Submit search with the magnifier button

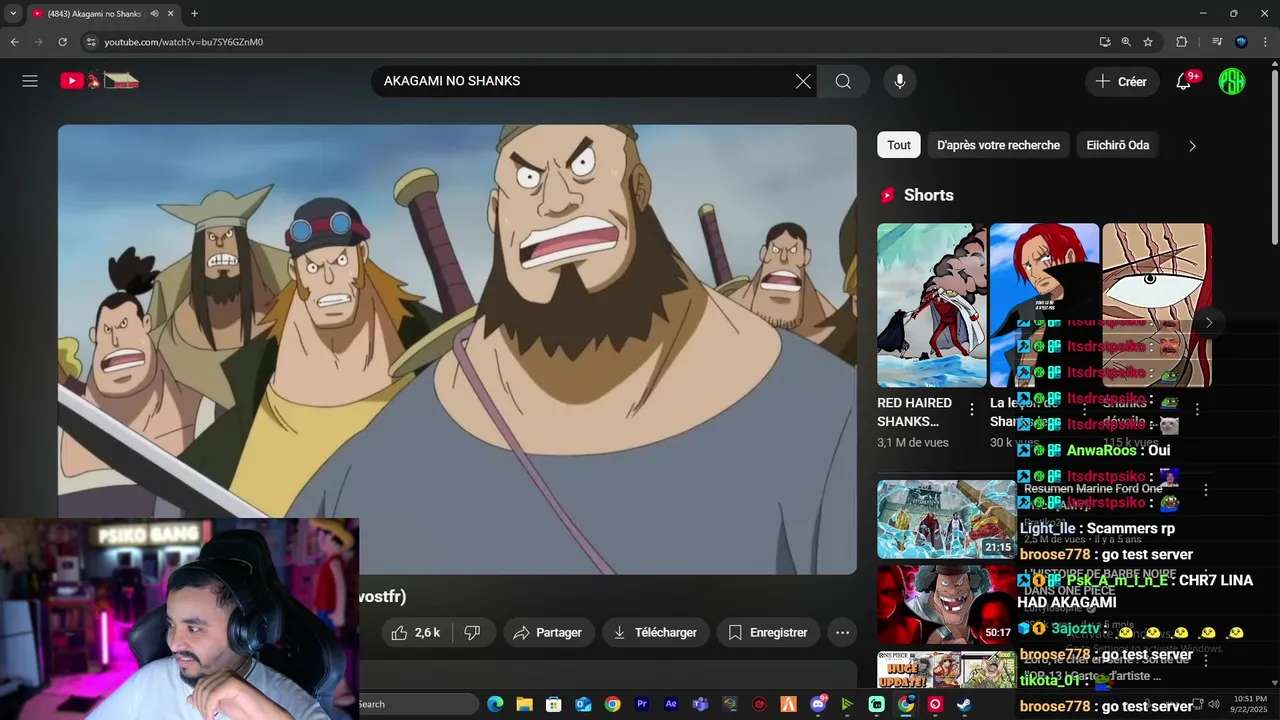tap(843, 81)
